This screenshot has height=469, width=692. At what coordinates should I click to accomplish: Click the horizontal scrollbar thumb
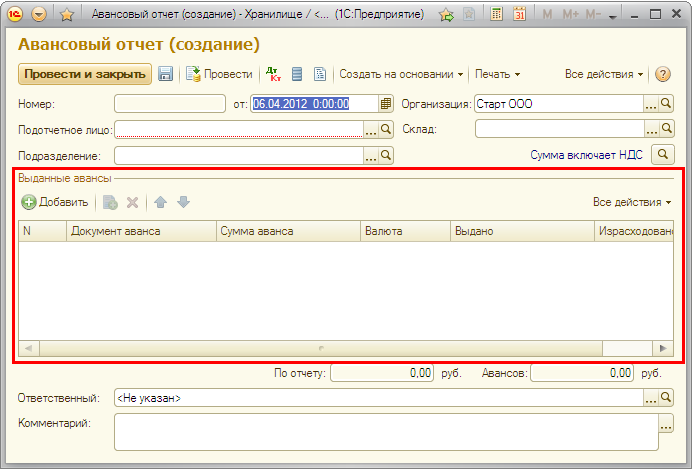click(x=321, y=348)
